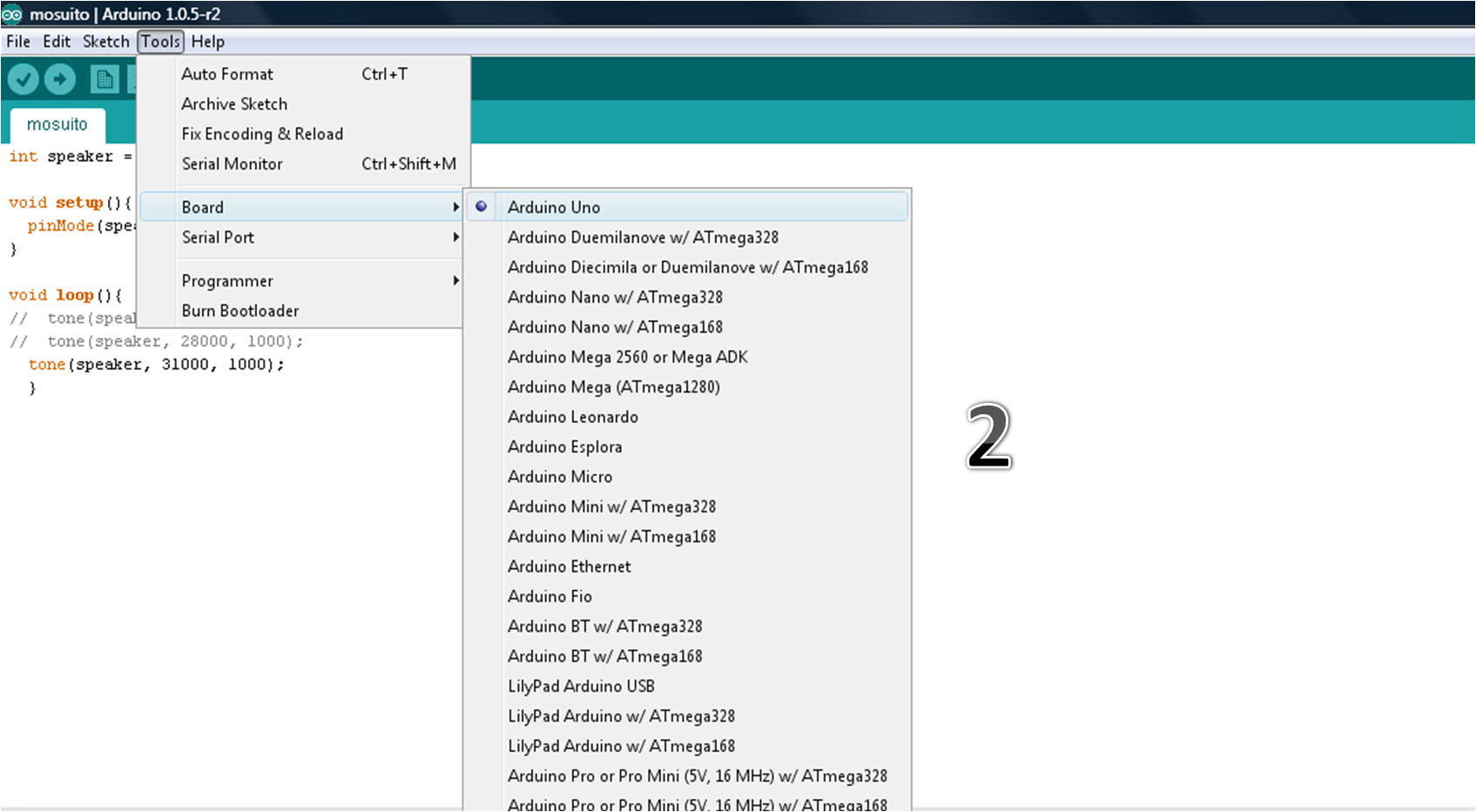Viewport: 1476px width, 812px height.
Task: Select Arduino Mini w/ ATmega328
Action: point(688,507)
